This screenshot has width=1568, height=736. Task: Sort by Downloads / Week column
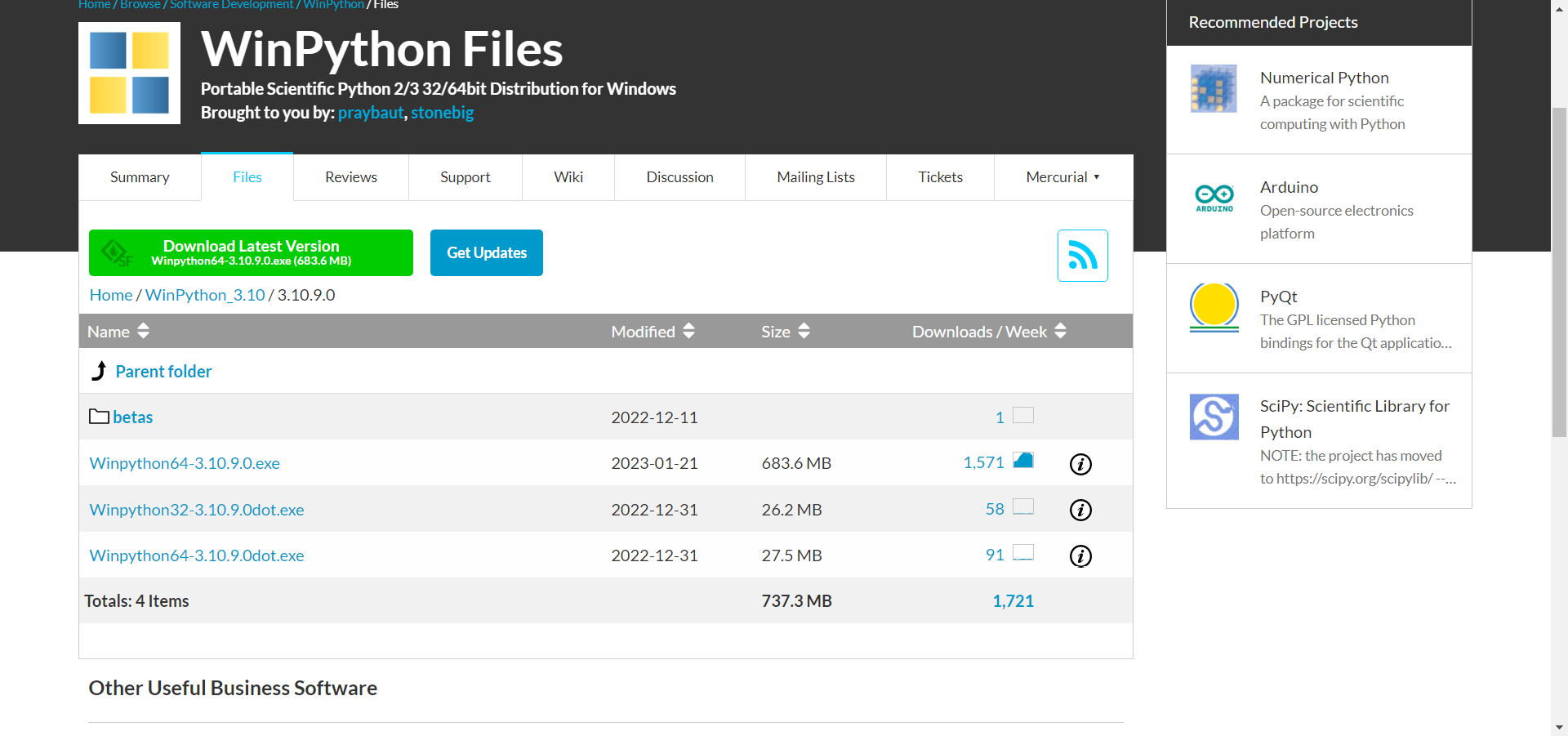989,332
